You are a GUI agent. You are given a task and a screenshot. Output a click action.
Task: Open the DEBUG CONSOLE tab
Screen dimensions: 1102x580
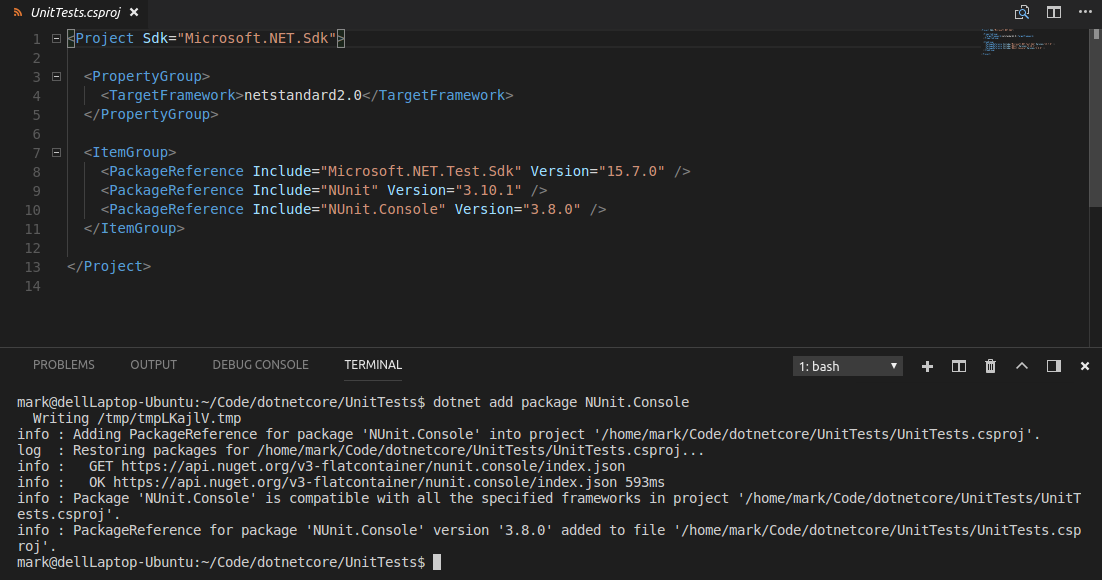260,364
